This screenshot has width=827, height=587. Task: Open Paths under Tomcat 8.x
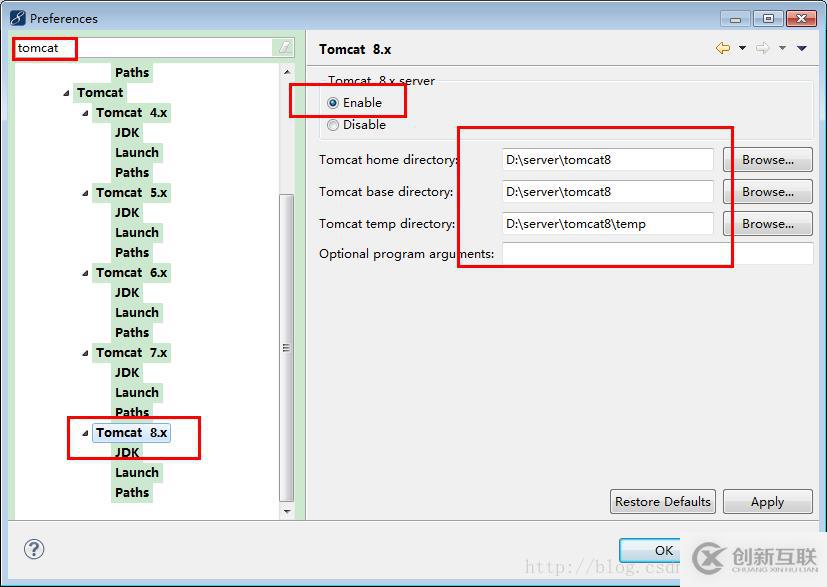[x=132, y=493]
